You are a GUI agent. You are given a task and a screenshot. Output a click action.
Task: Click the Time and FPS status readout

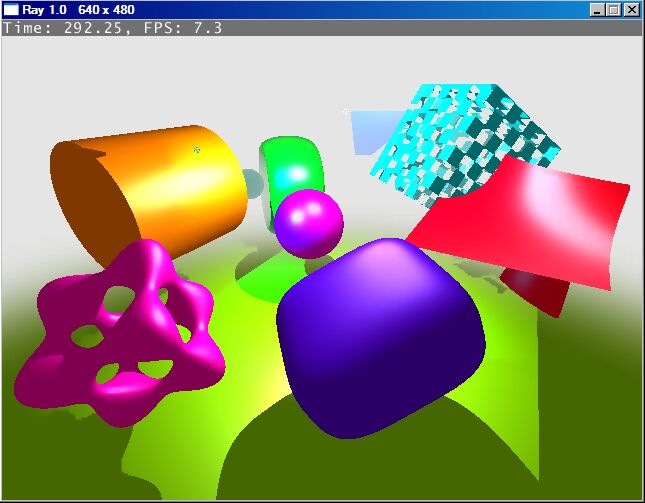click(112, 28)
